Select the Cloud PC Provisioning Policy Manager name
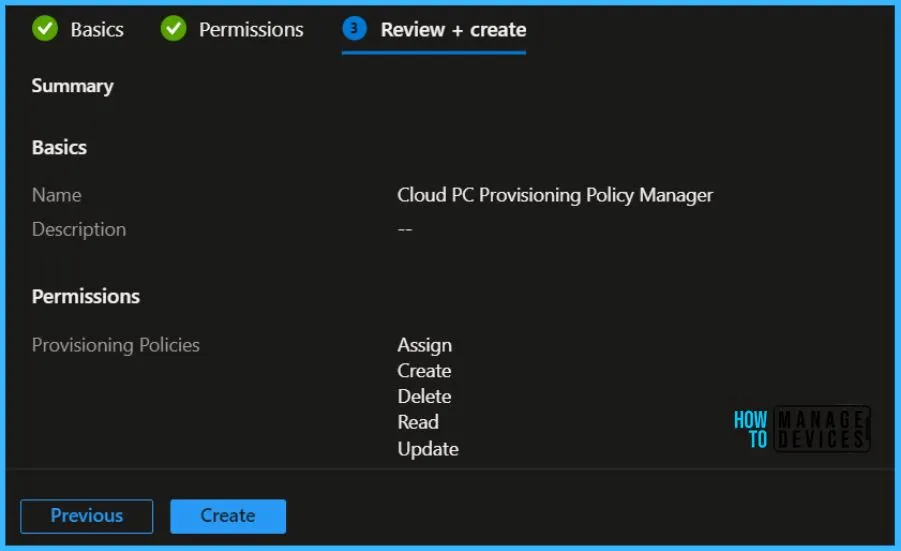The width and height of the screenshot is (901, 551). pos(555,195)
